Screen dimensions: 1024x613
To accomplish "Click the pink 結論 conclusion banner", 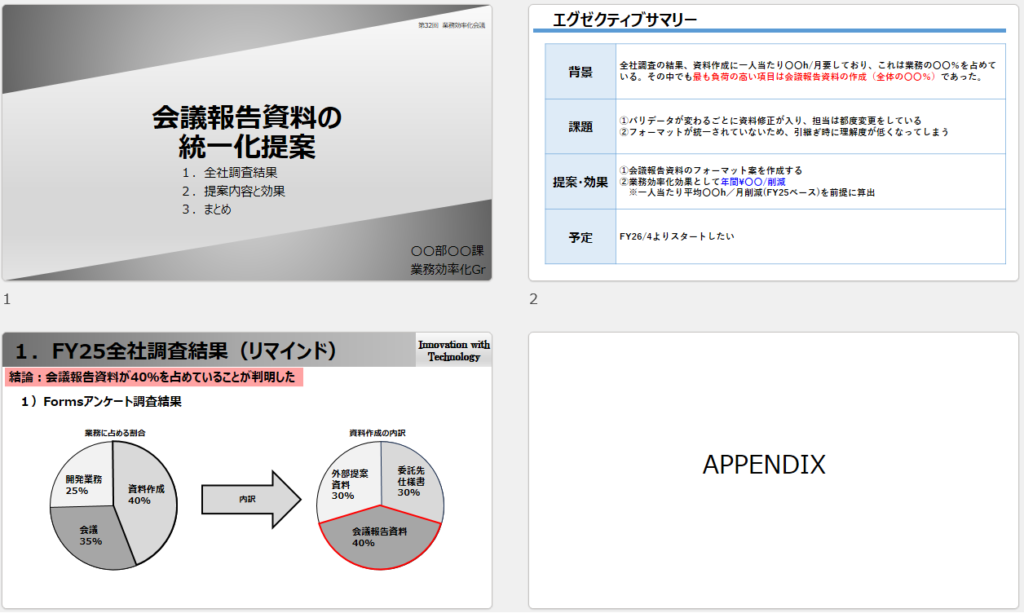I will (x=153, y=378).
